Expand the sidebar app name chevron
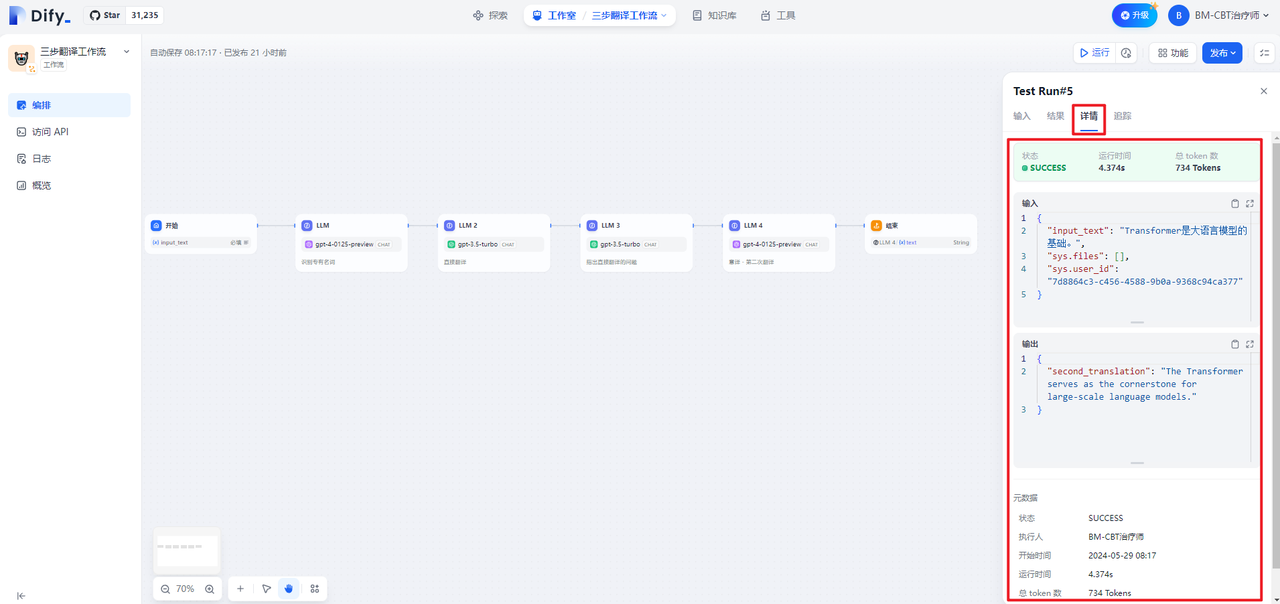The height and width of the screenshot is (604, 1280). (126, 51)
